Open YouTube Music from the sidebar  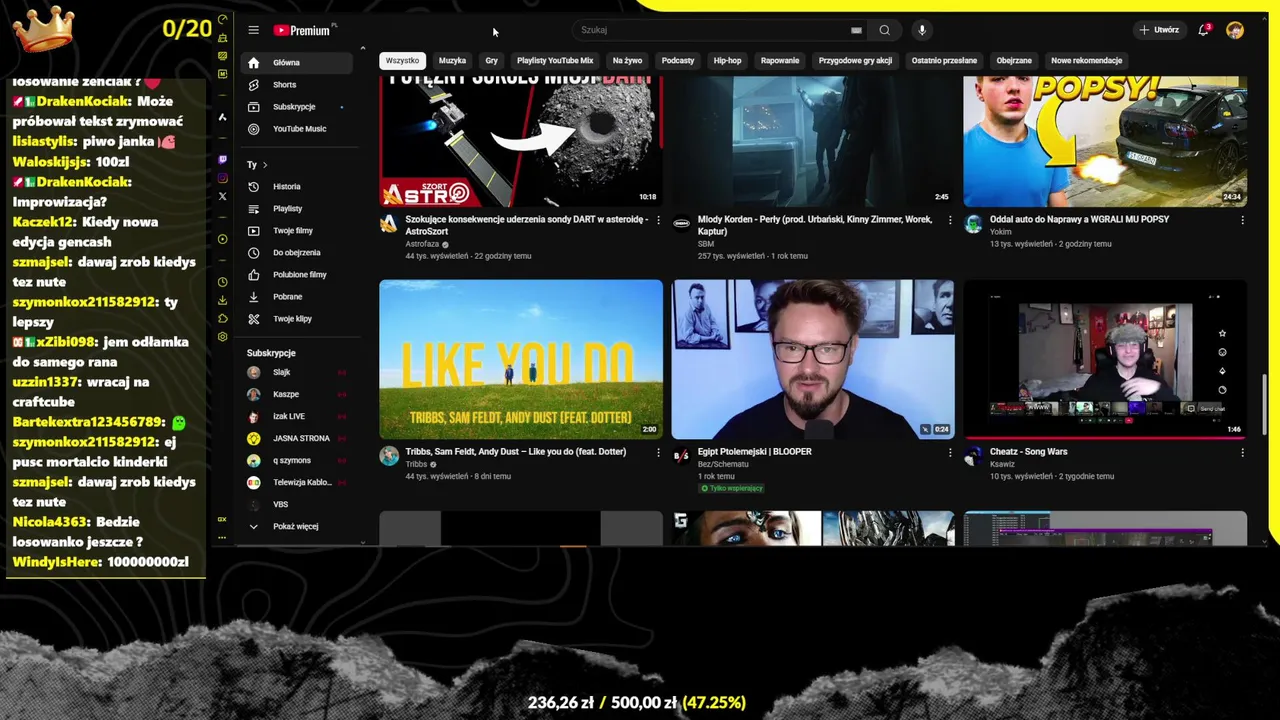(296, 129)
